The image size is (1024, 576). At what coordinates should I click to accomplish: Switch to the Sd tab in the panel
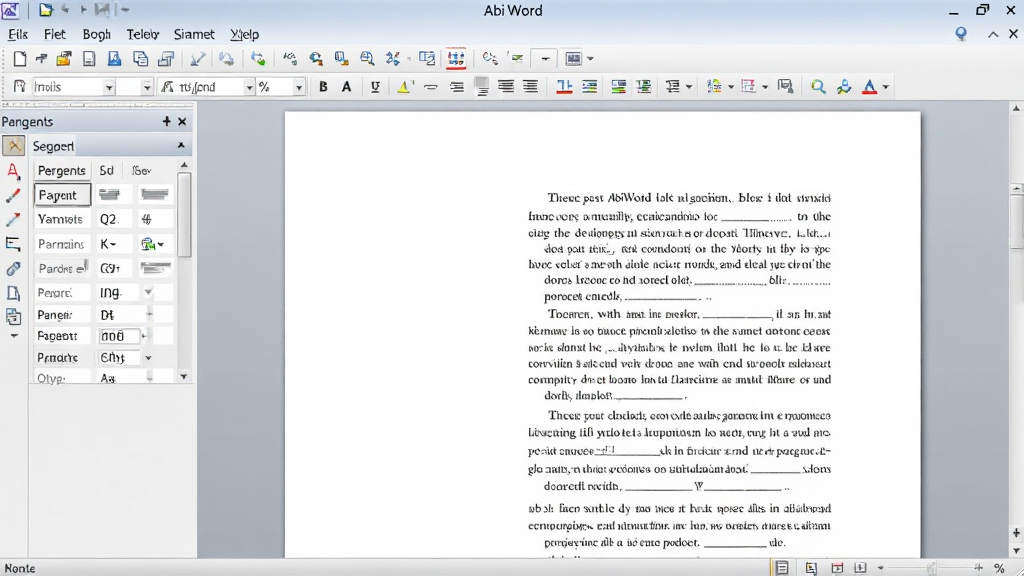pos(106,170)
